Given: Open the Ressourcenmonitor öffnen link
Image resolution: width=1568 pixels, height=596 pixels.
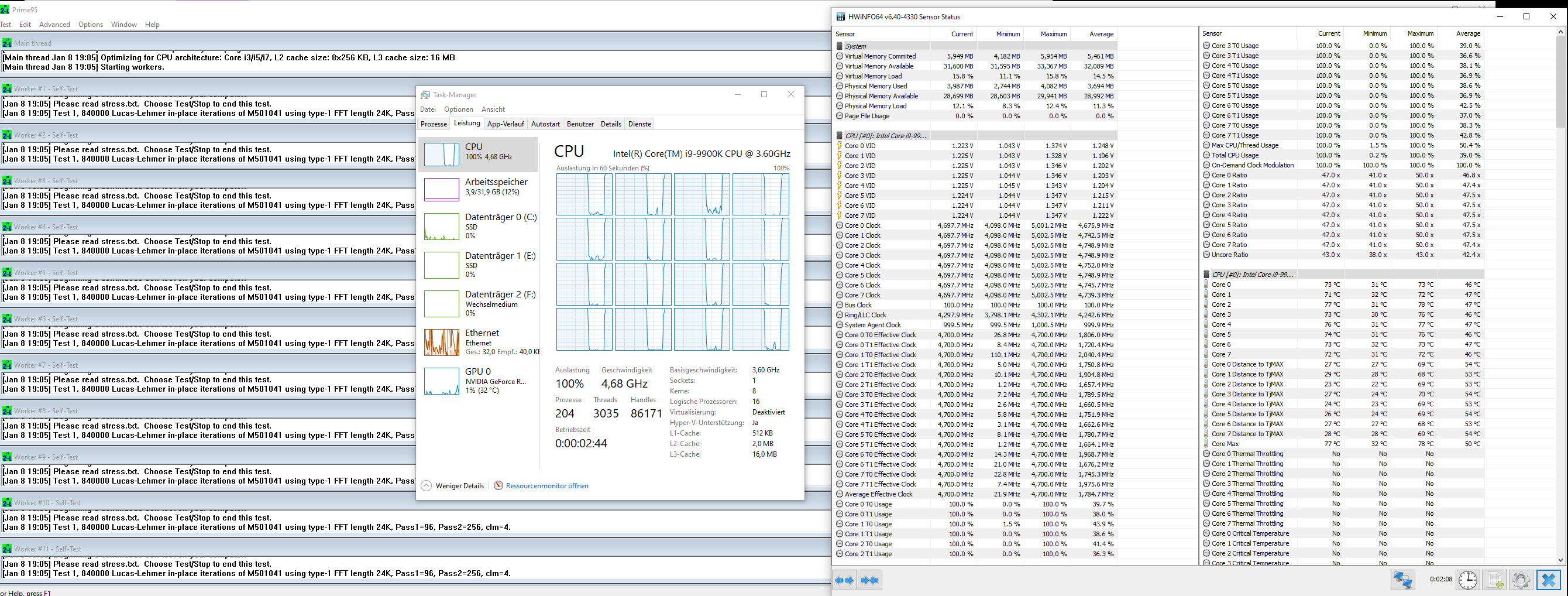Looking at the screenshot, I should point(547,486).
